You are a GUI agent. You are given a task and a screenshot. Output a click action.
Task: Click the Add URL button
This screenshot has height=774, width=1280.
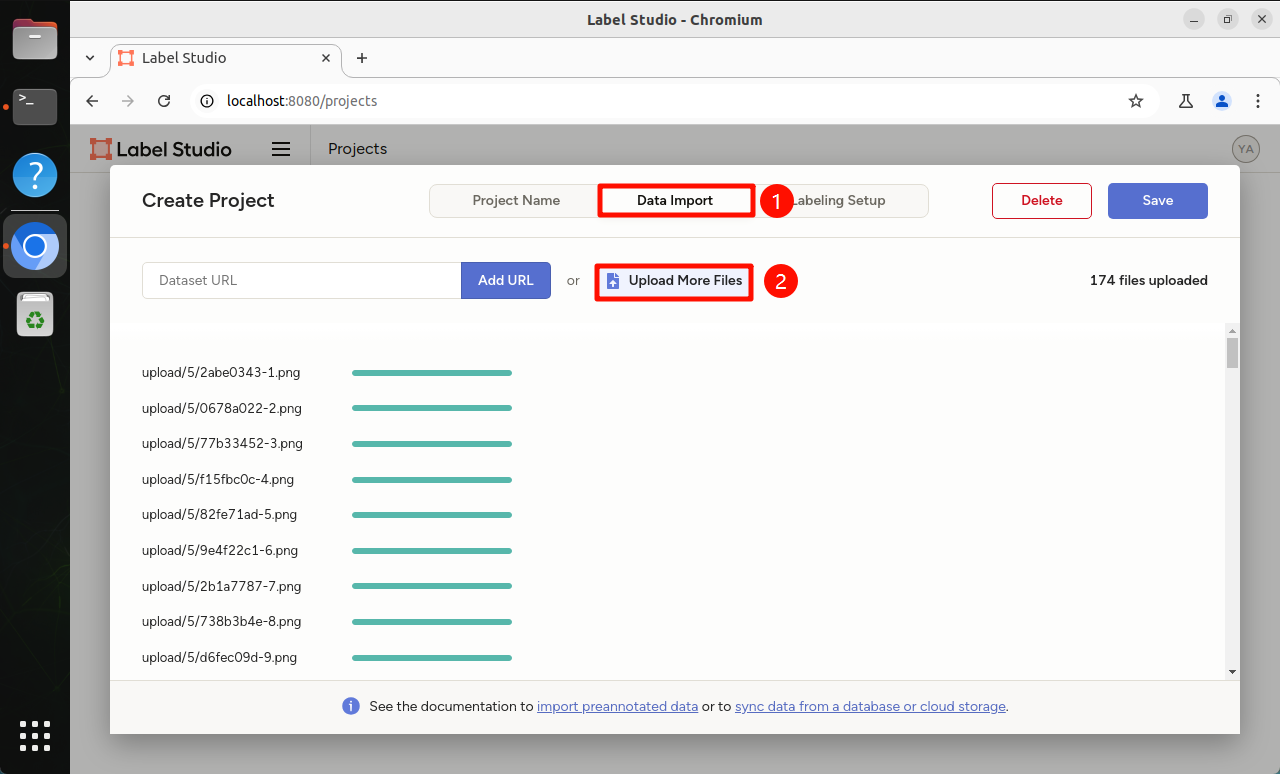[x=506, y=280]
